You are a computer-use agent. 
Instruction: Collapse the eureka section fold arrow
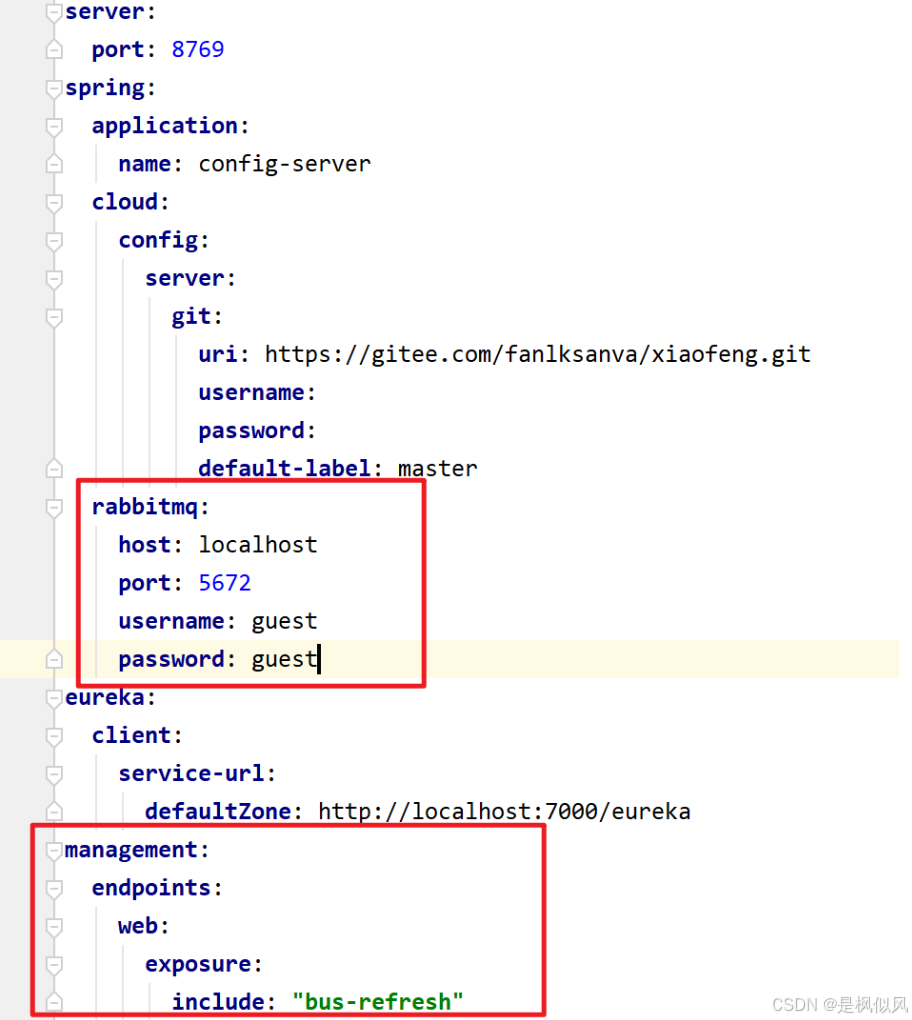54,698
